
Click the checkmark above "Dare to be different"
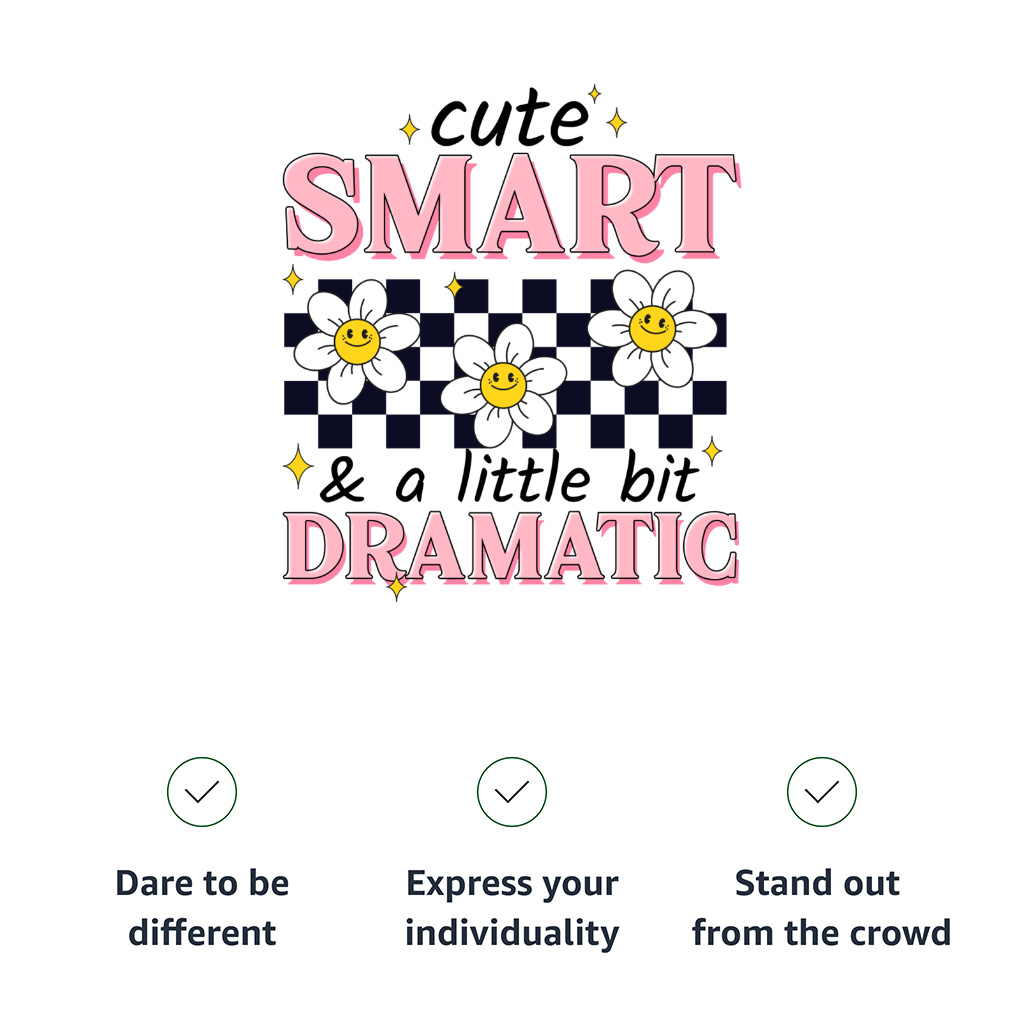click(202, 792)
